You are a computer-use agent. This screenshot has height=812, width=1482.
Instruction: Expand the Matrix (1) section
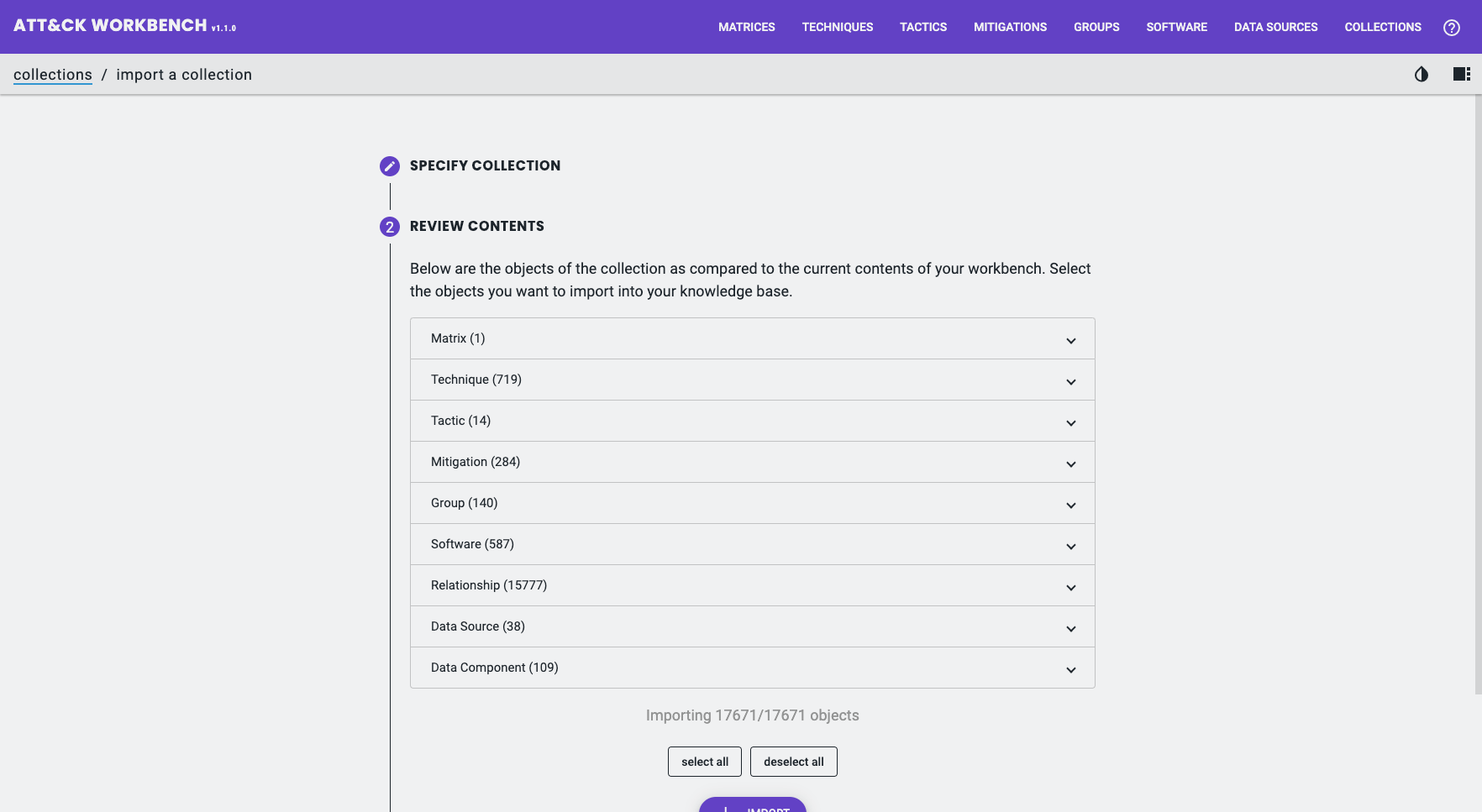tap(752, 338)
